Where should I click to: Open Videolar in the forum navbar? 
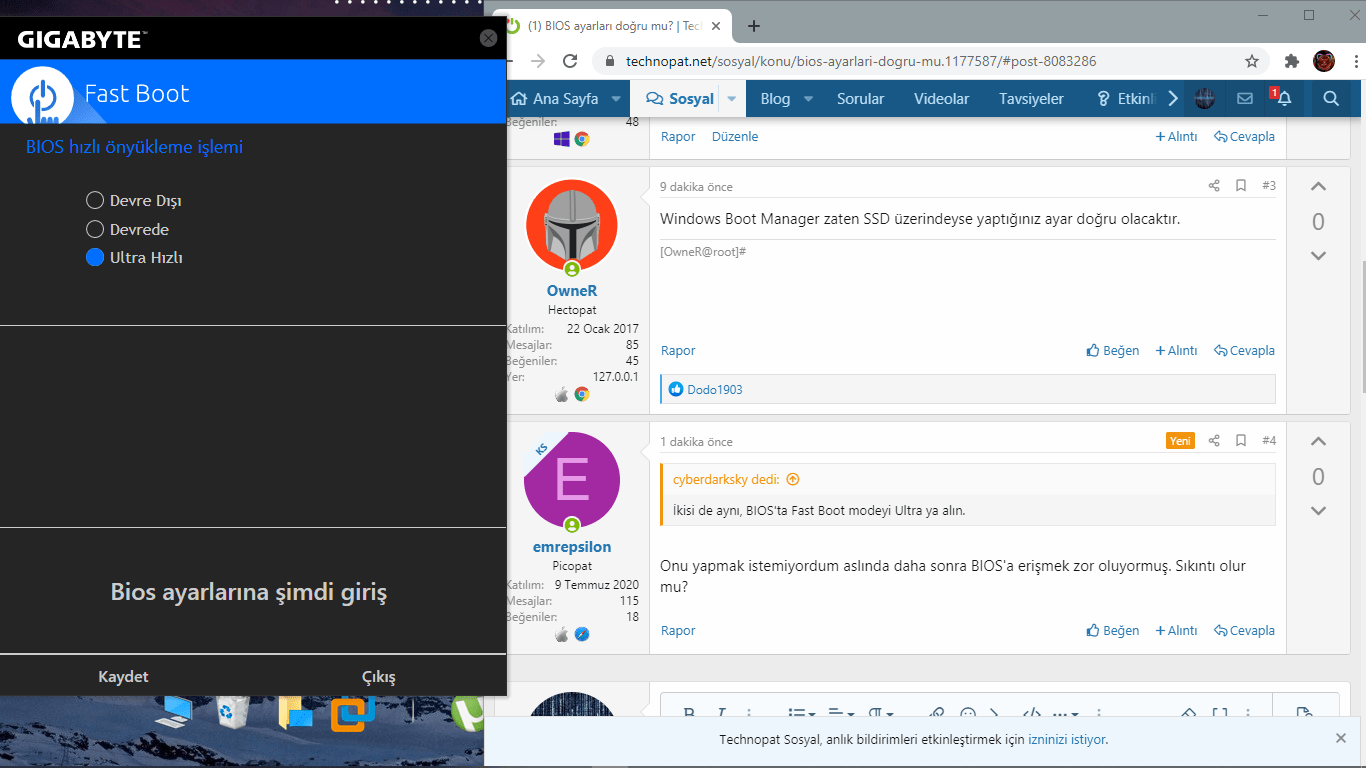tap(942, 99)
